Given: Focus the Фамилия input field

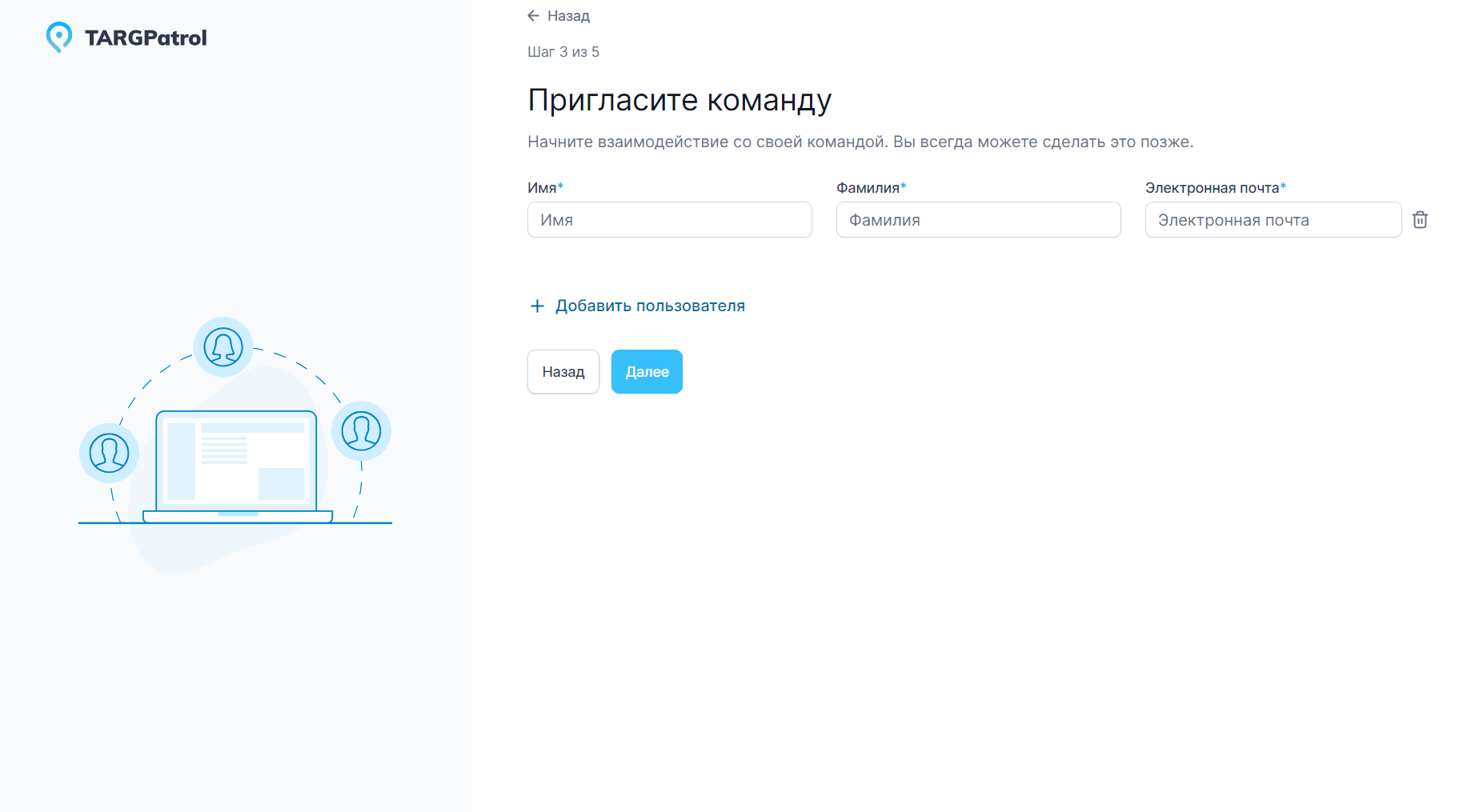Looking at the screenshot, I should 978,219.
